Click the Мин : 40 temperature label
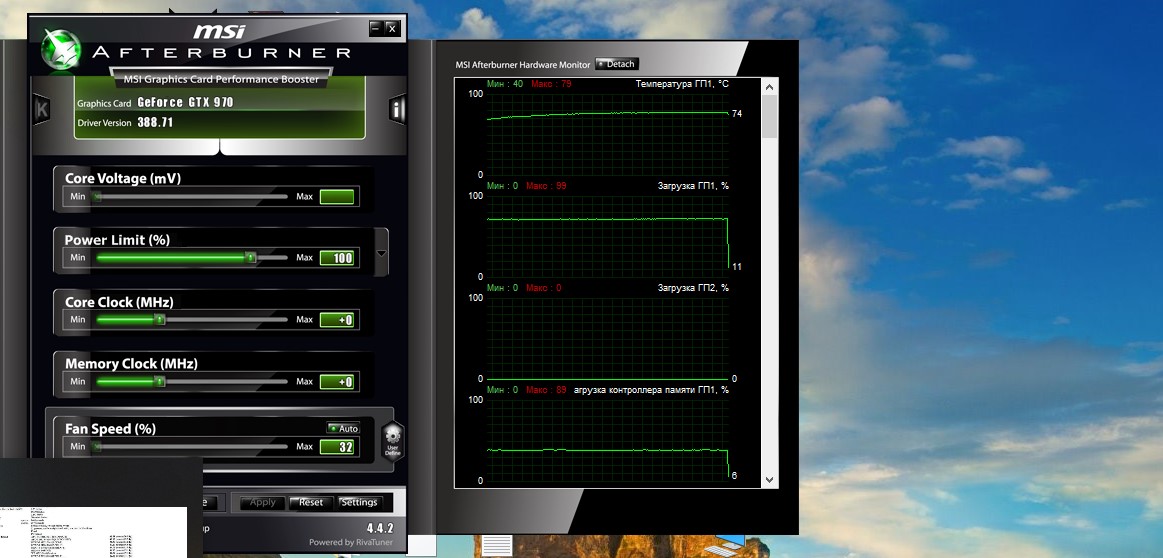Viewport: 1163px width, 558px height. click(504, 84)
